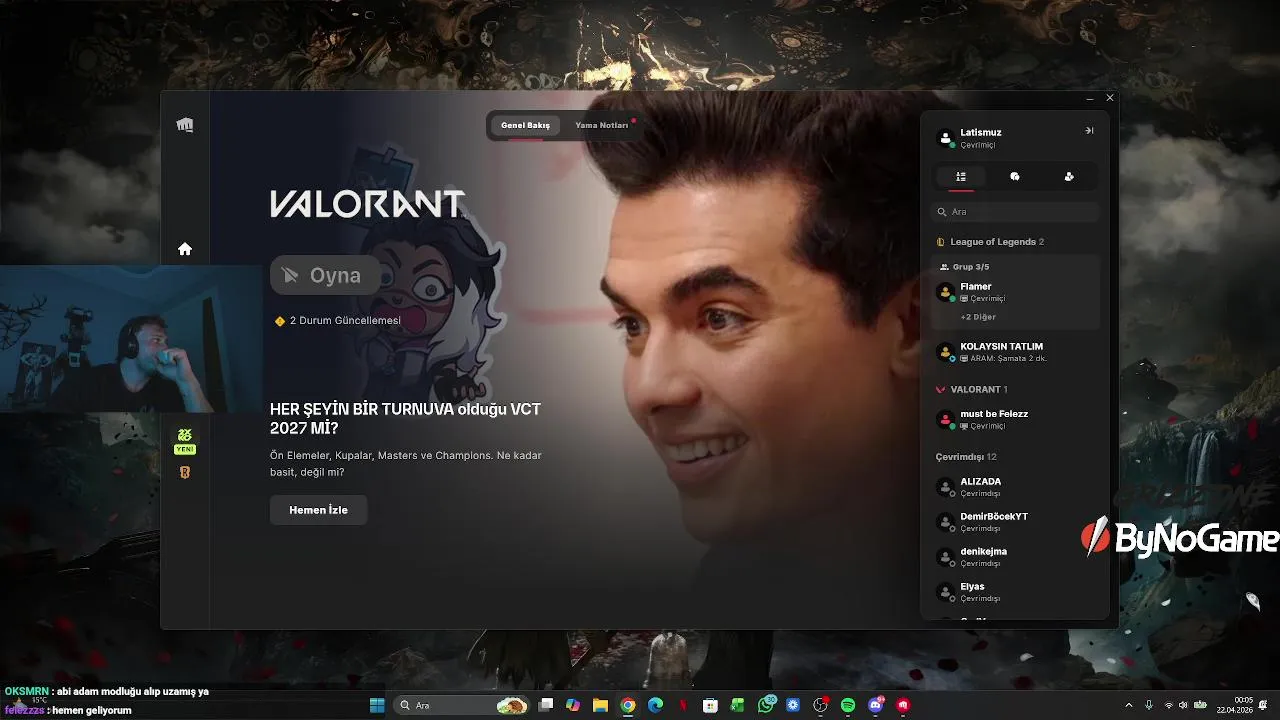Click the Ara search field in friends panel
The width and height of the screenshot is (1280, 720).
1015,212
